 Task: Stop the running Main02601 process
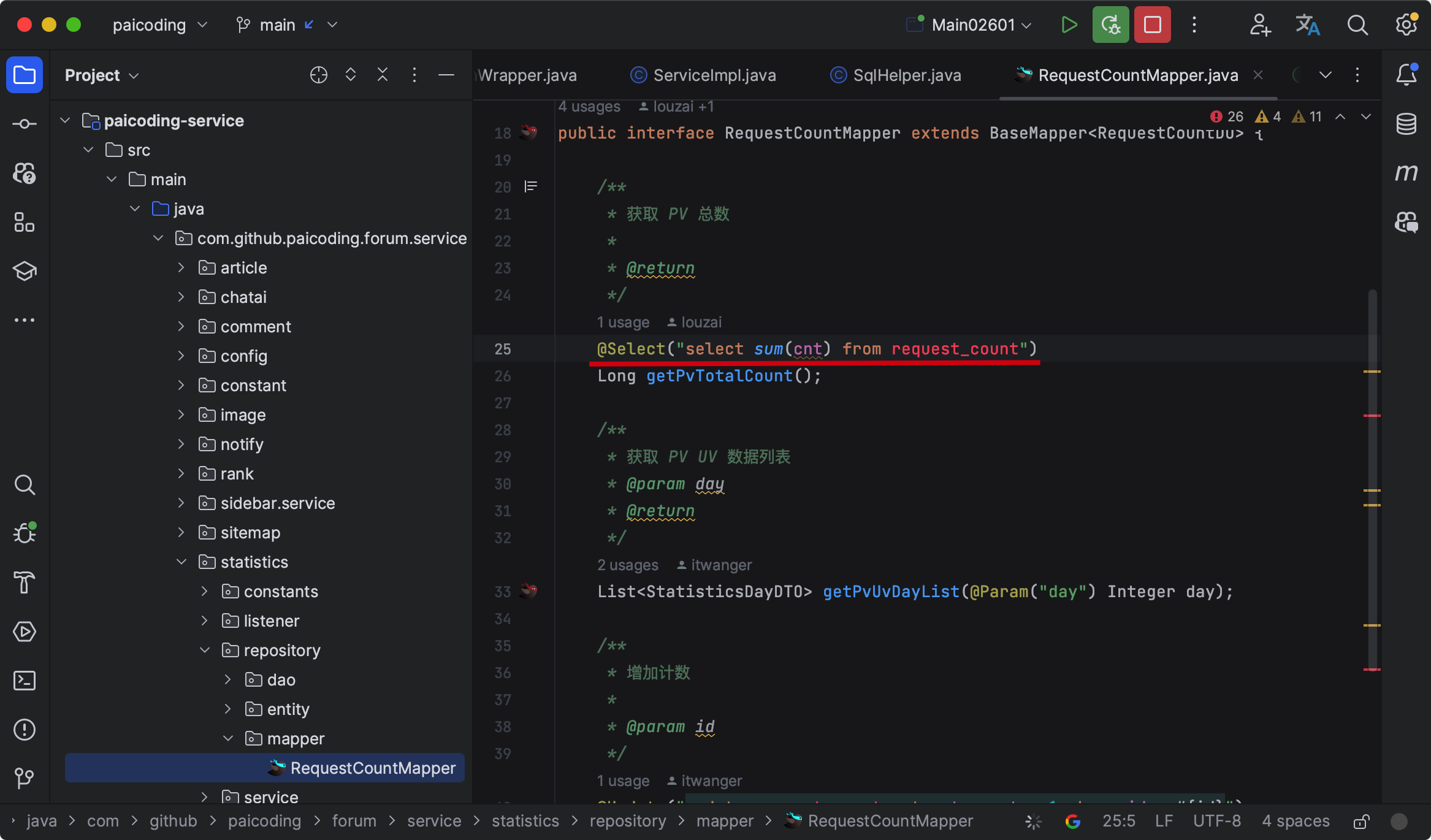tap(1152, 25)
